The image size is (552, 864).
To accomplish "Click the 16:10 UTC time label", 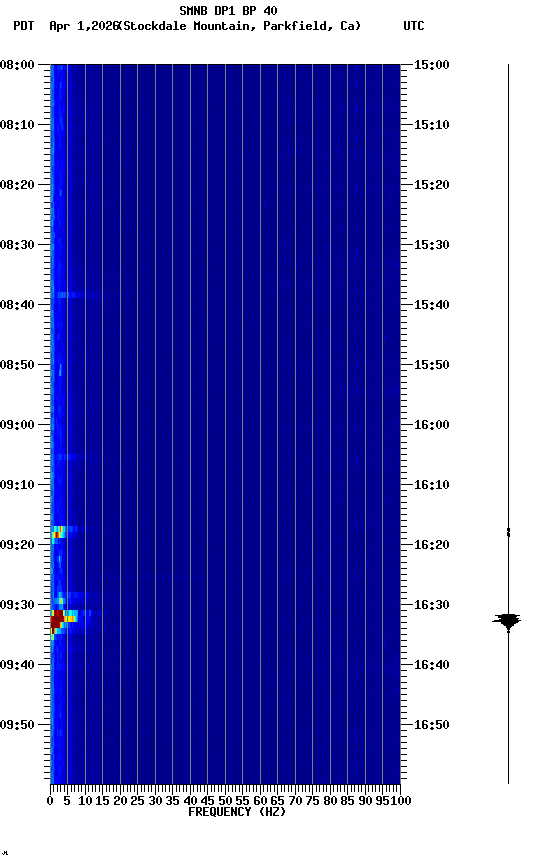I will click(432, 485).
